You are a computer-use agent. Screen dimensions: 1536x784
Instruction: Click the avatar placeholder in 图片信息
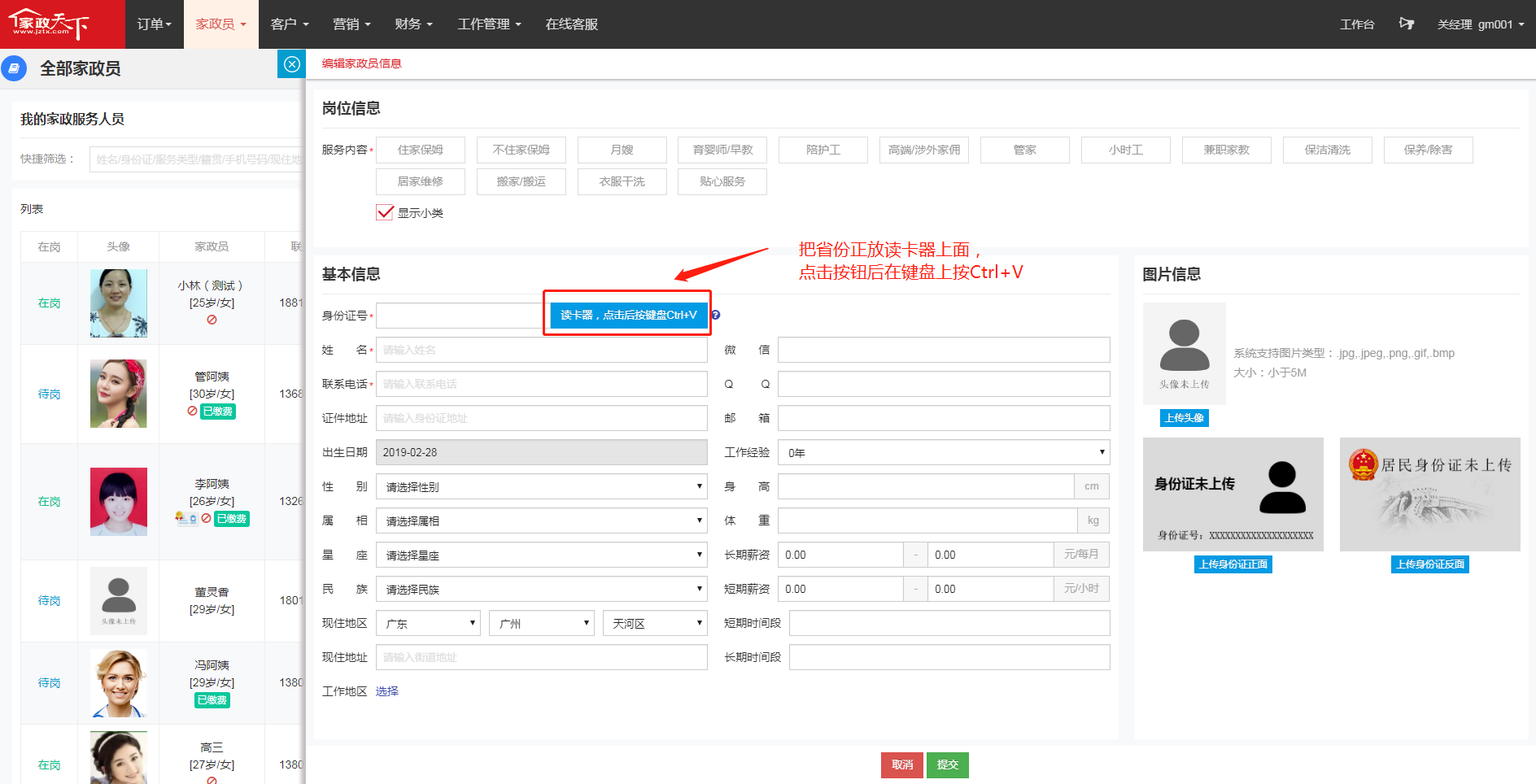1184,354
